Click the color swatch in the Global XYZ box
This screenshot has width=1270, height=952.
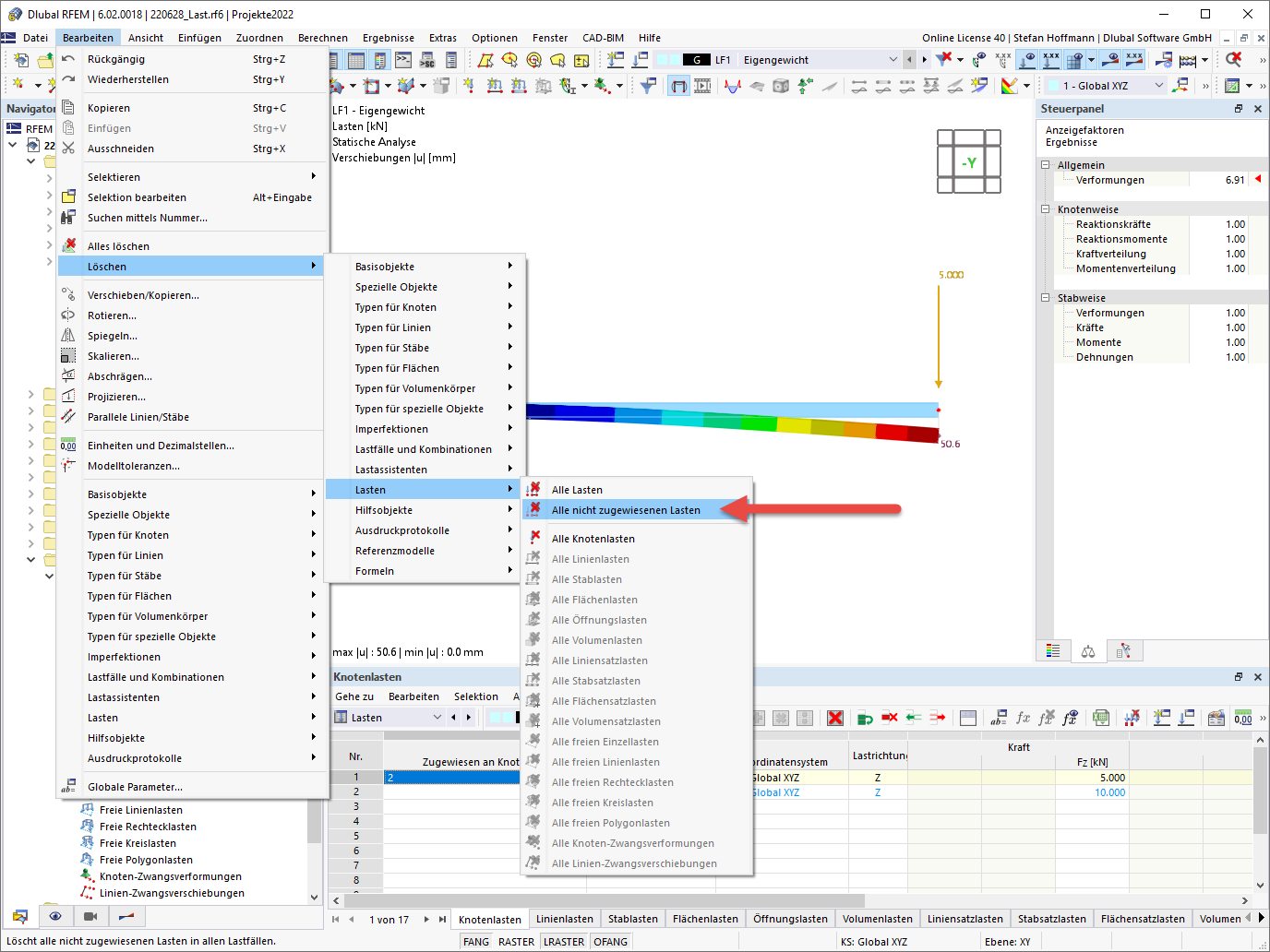1053,86
